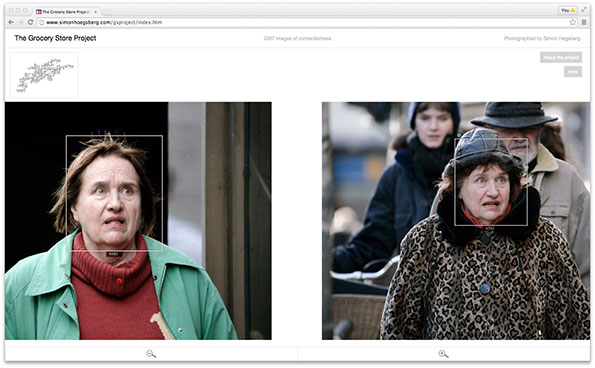Close The Grocery Store Project tab
This screenshot has width=595, height=368.
(95, 12)
